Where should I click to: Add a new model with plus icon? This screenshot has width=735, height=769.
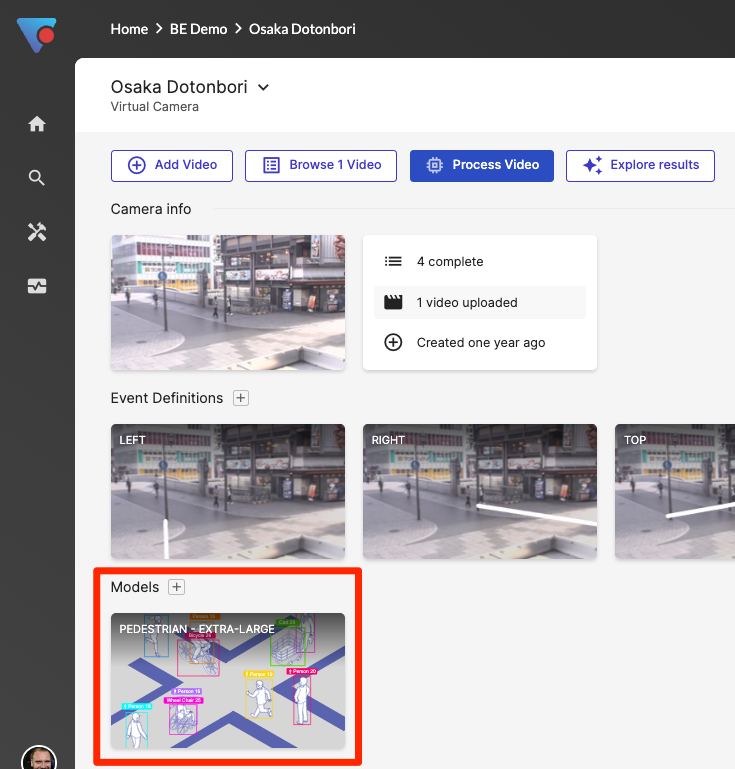click(x=176, y=587)
